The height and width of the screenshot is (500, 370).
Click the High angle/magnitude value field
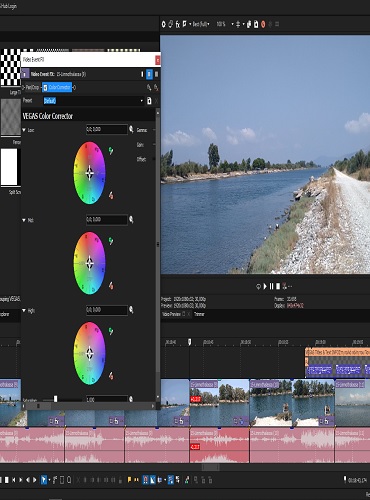107,310
